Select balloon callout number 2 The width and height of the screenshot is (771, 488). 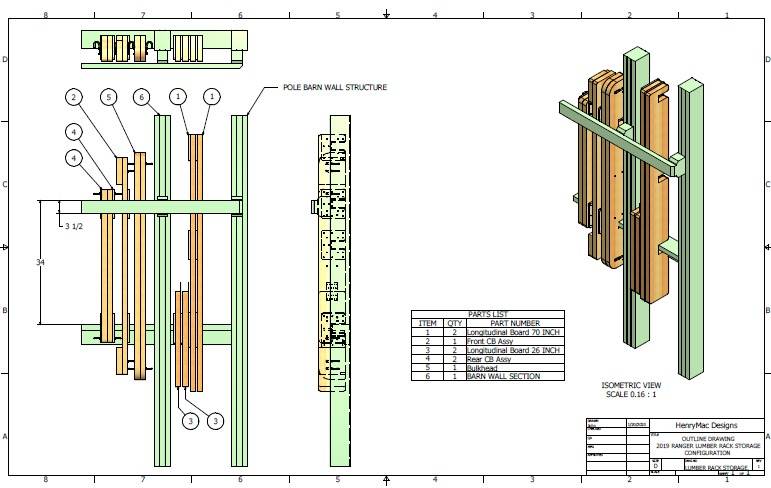tap(74, 97)
